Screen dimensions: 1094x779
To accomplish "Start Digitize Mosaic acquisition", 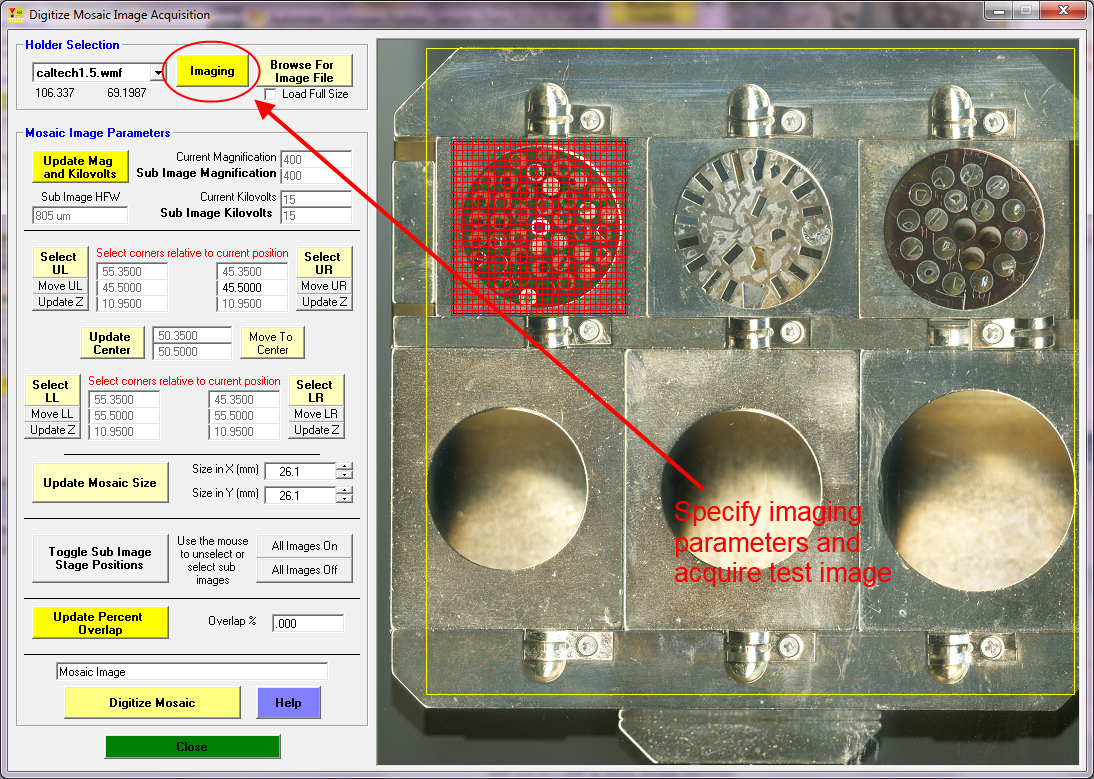I will pyautogui.click(x=152, y=703).
